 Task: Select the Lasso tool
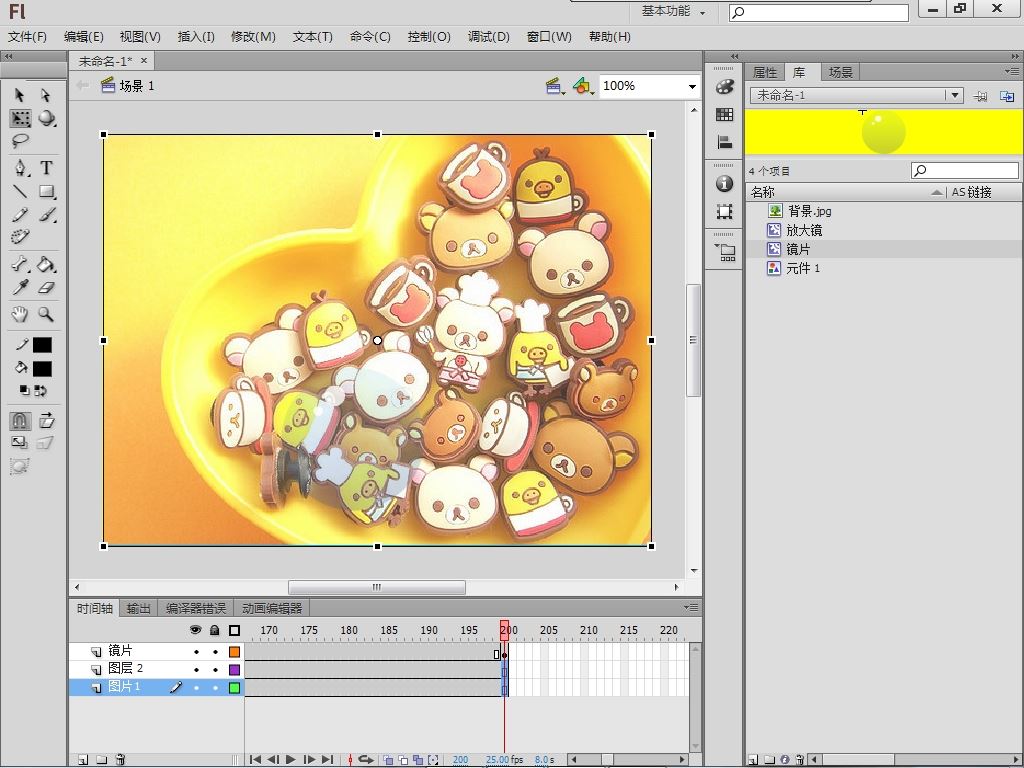(20, 140)
